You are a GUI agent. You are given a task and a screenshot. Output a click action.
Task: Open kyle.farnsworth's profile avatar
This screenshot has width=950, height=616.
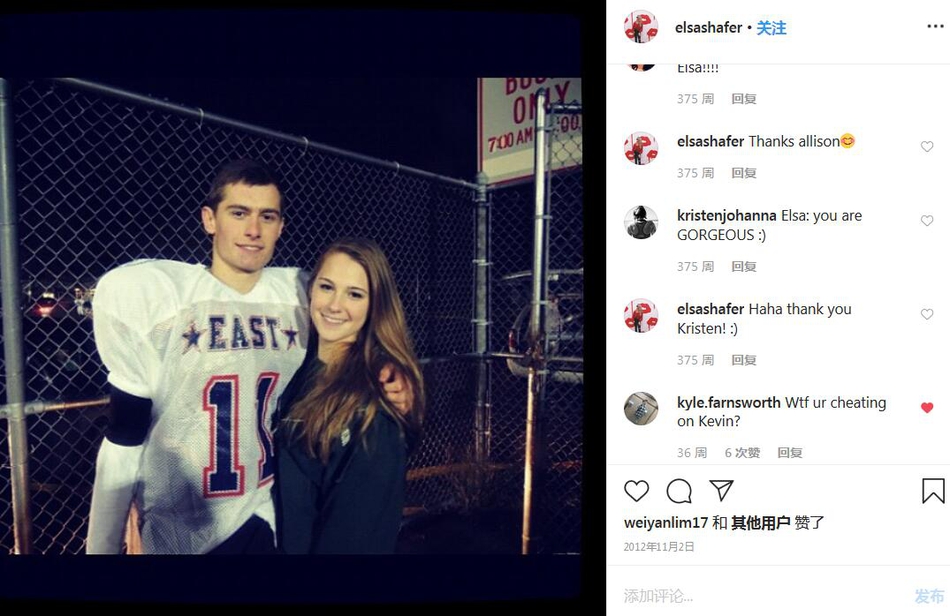point(641,408)
